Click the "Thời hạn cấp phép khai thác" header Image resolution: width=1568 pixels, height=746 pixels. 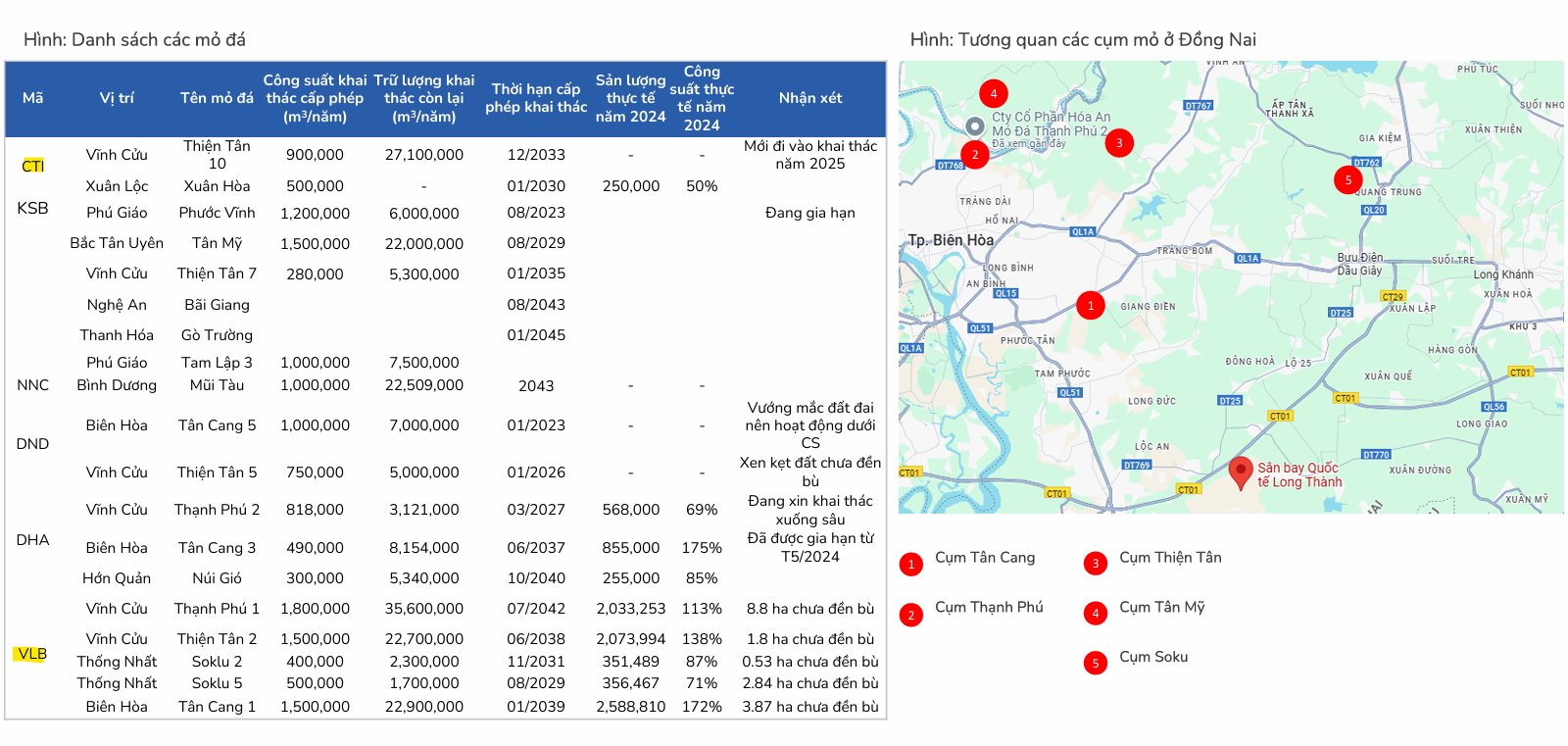(535, 98)
